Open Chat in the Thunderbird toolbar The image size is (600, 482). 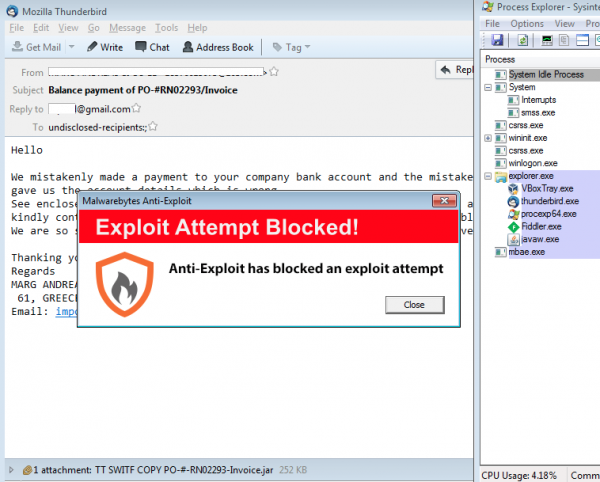152,47
